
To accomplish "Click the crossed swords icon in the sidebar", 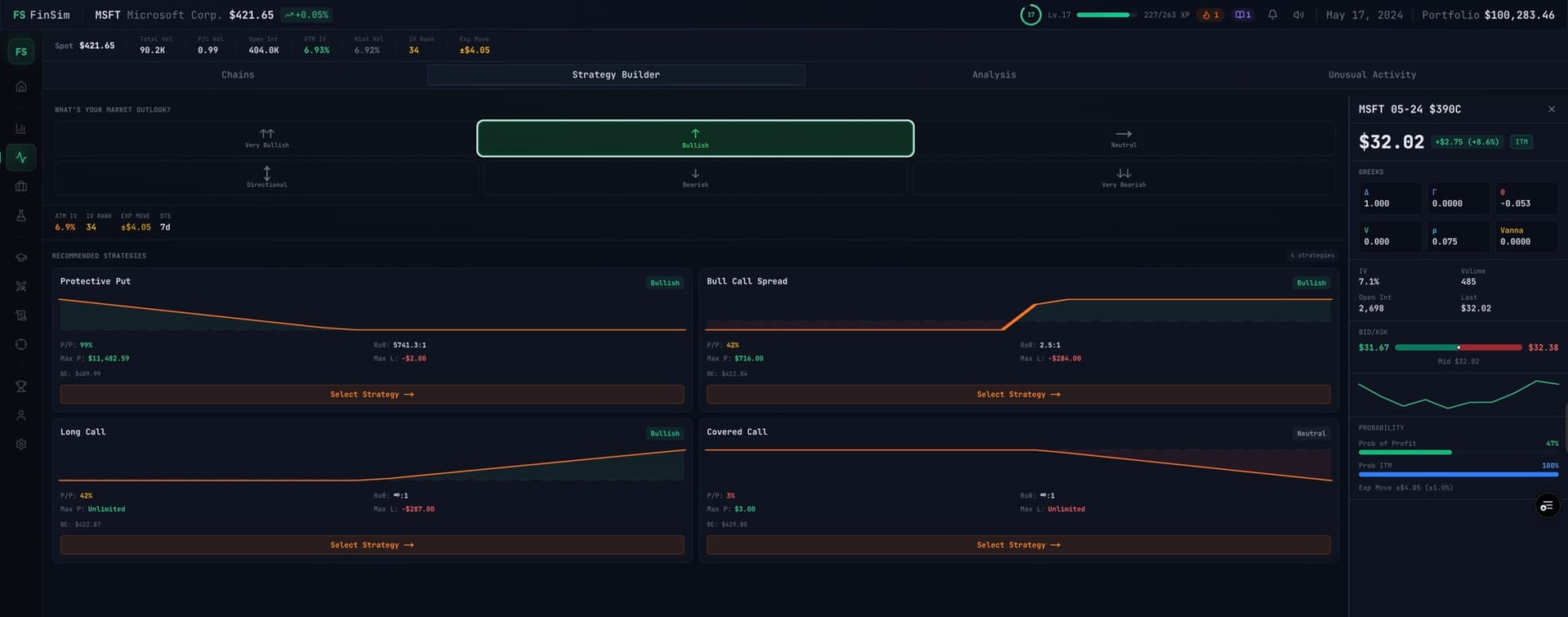I will click(21, 287).
